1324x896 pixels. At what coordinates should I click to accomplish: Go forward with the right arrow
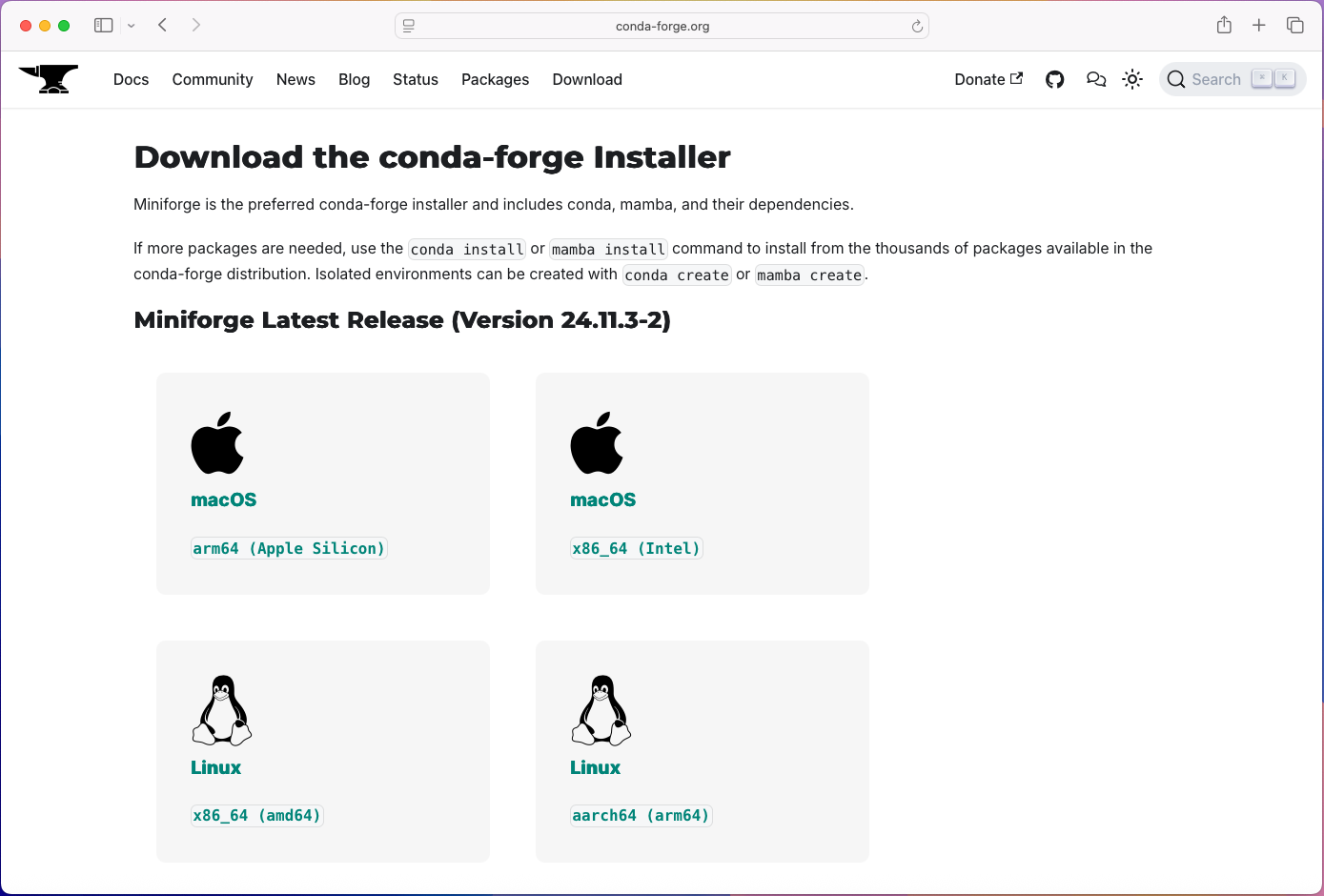[195, 25]
